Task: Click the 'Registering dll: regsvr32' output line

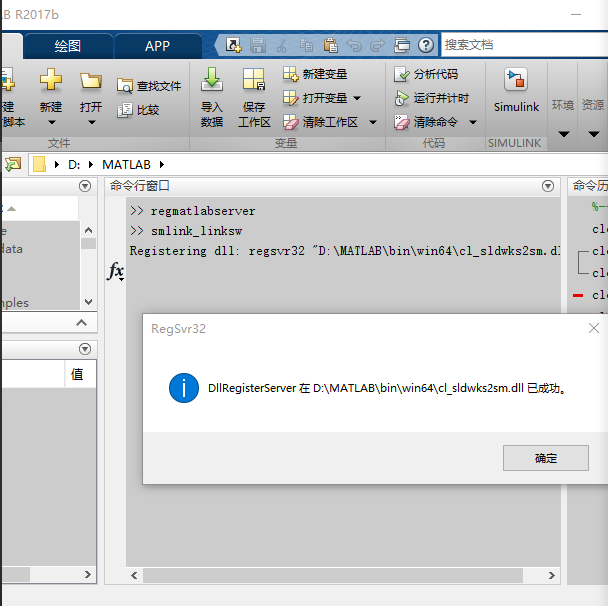Action: pyautogui.click(x=344, y=251)
